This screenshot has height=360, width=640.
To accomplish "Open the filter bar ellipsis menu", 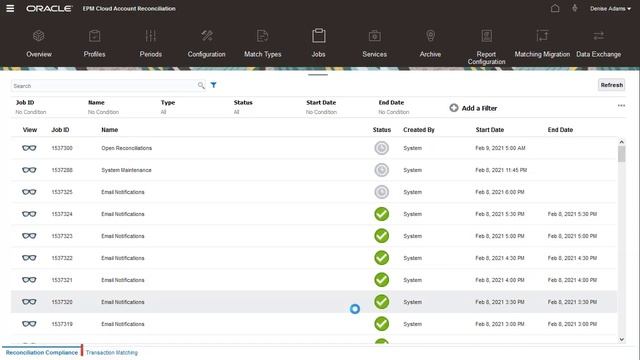I will pyautogui.click(x=621, y=105).
